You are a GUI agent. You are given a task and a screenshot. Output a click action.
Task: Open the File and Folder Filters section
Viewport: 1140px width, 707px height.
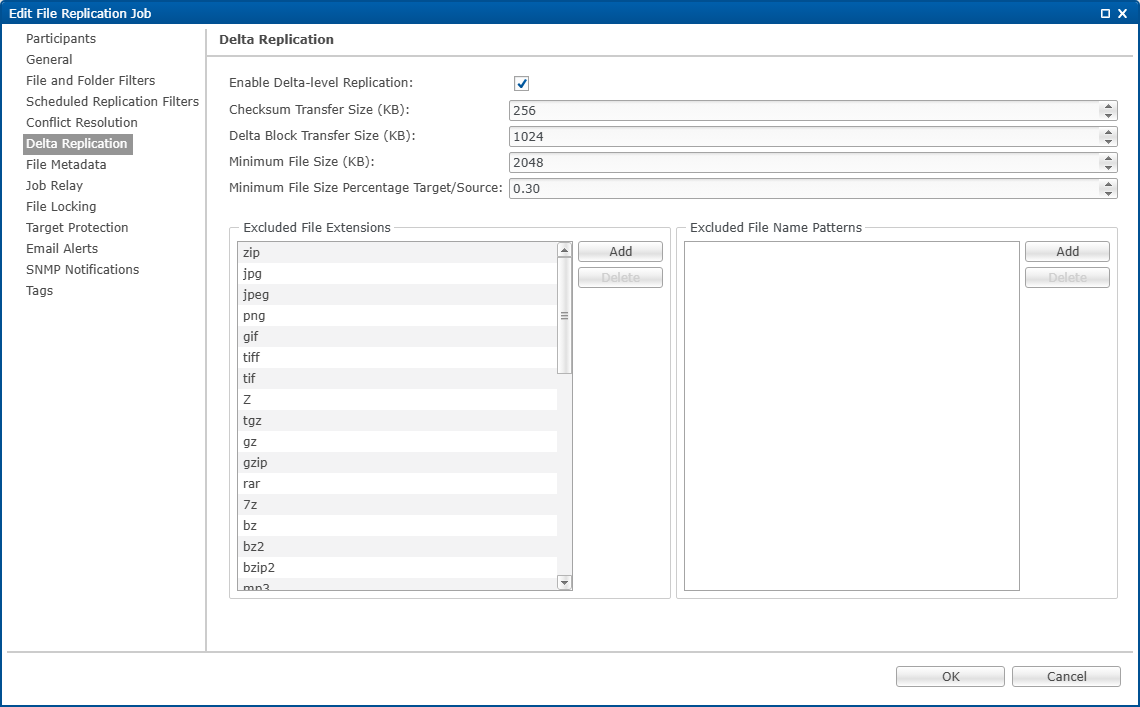pyautogui.click(x=90, y=80)
